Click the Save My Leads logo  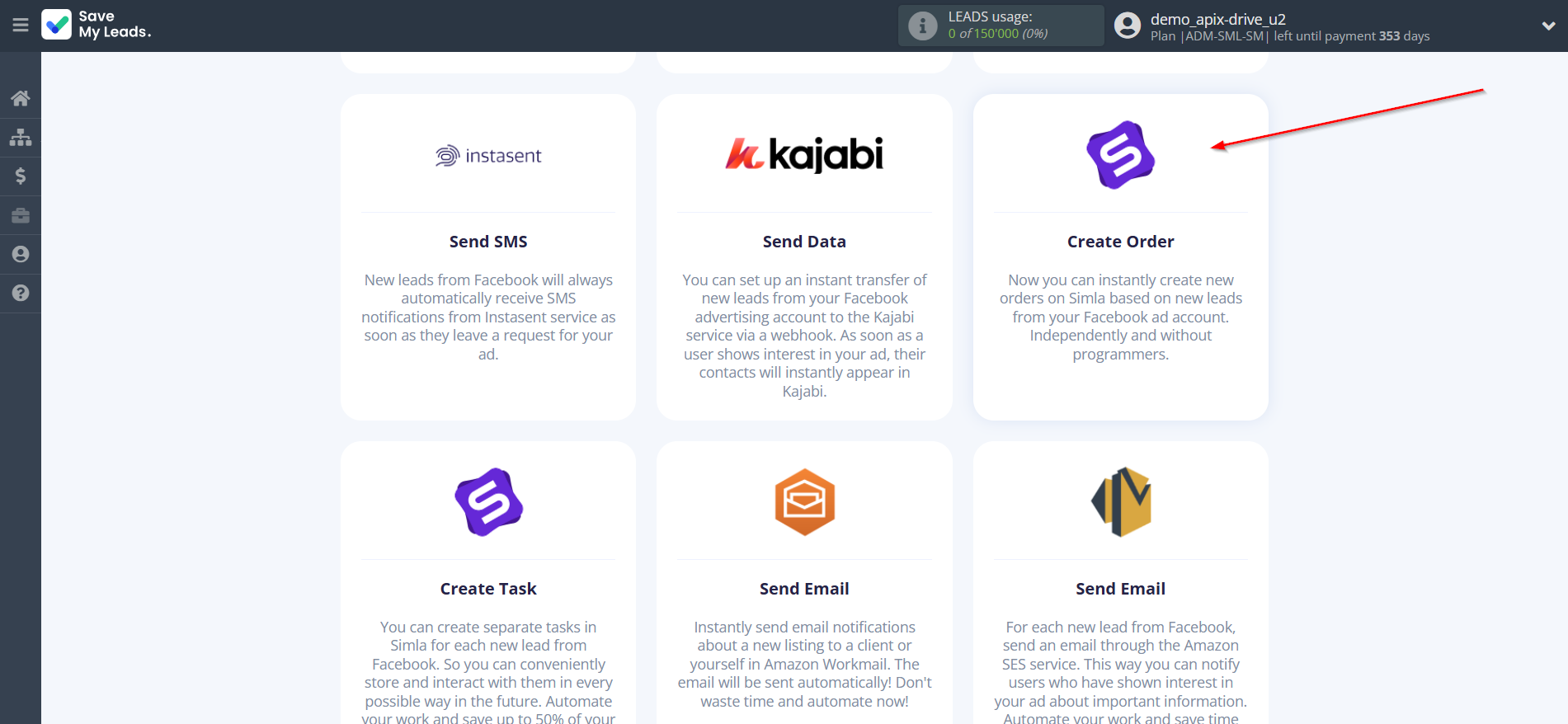97,25
